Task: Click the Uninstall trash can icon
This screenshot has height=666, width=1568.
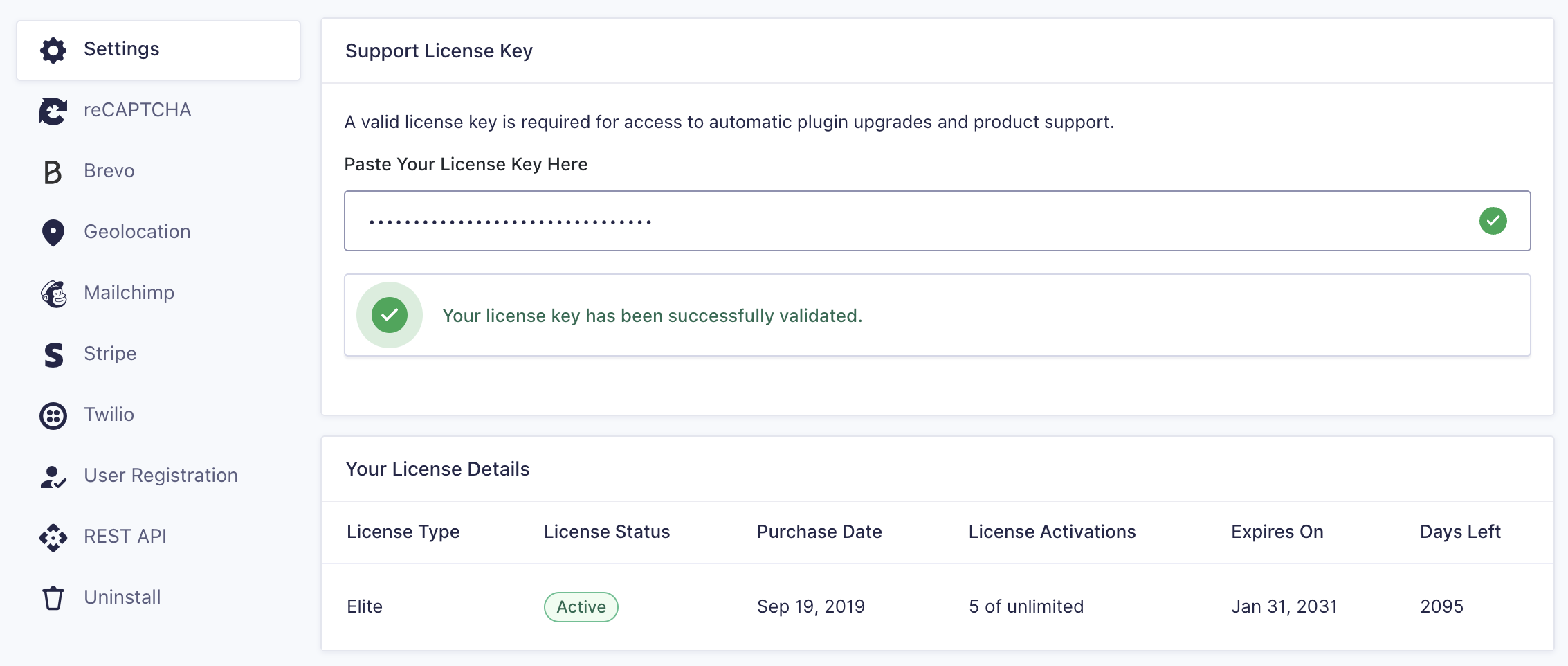Action: [53, 598]
